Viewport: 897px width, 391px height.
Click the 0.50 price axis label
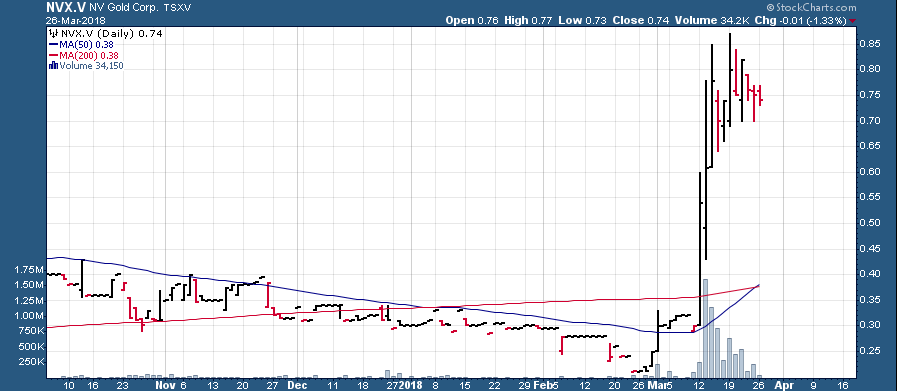click(x=869, y=223)
